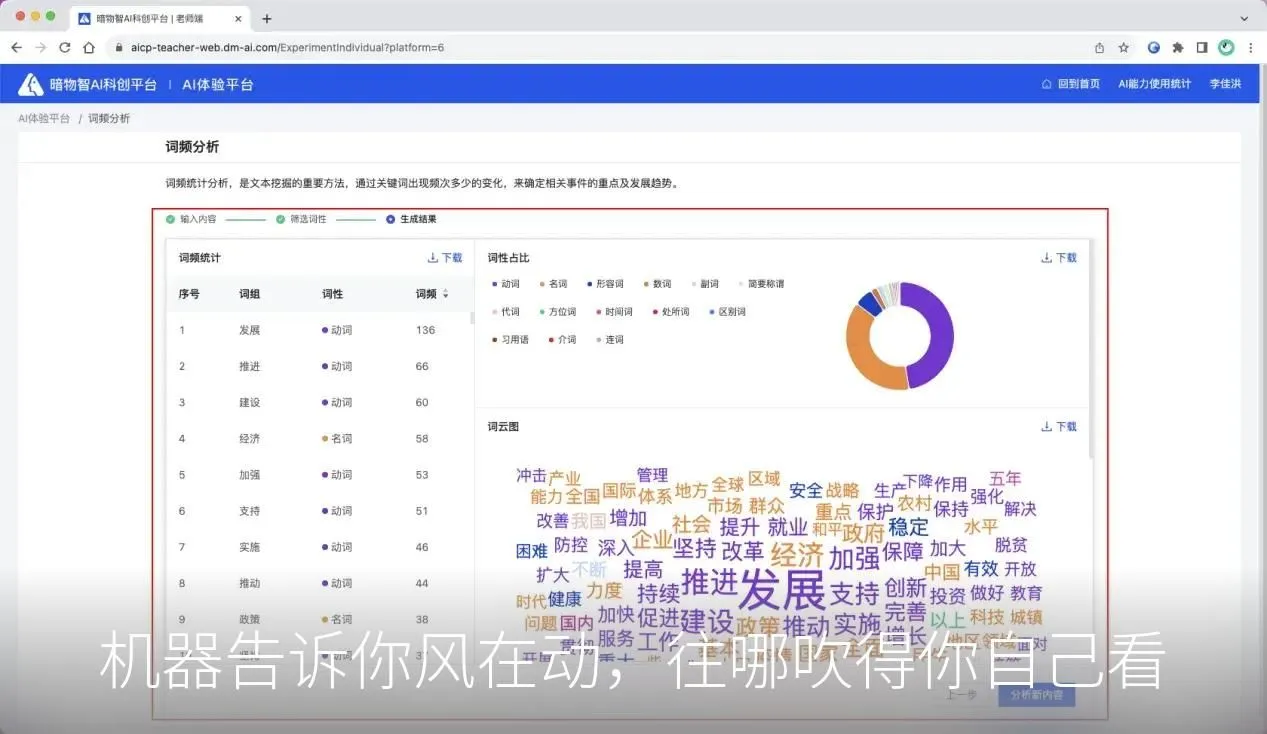Image resolution: width=1267 pixels, height=734 pixels.
Task: View site info via the lock icon
Action: pos(118,47)
